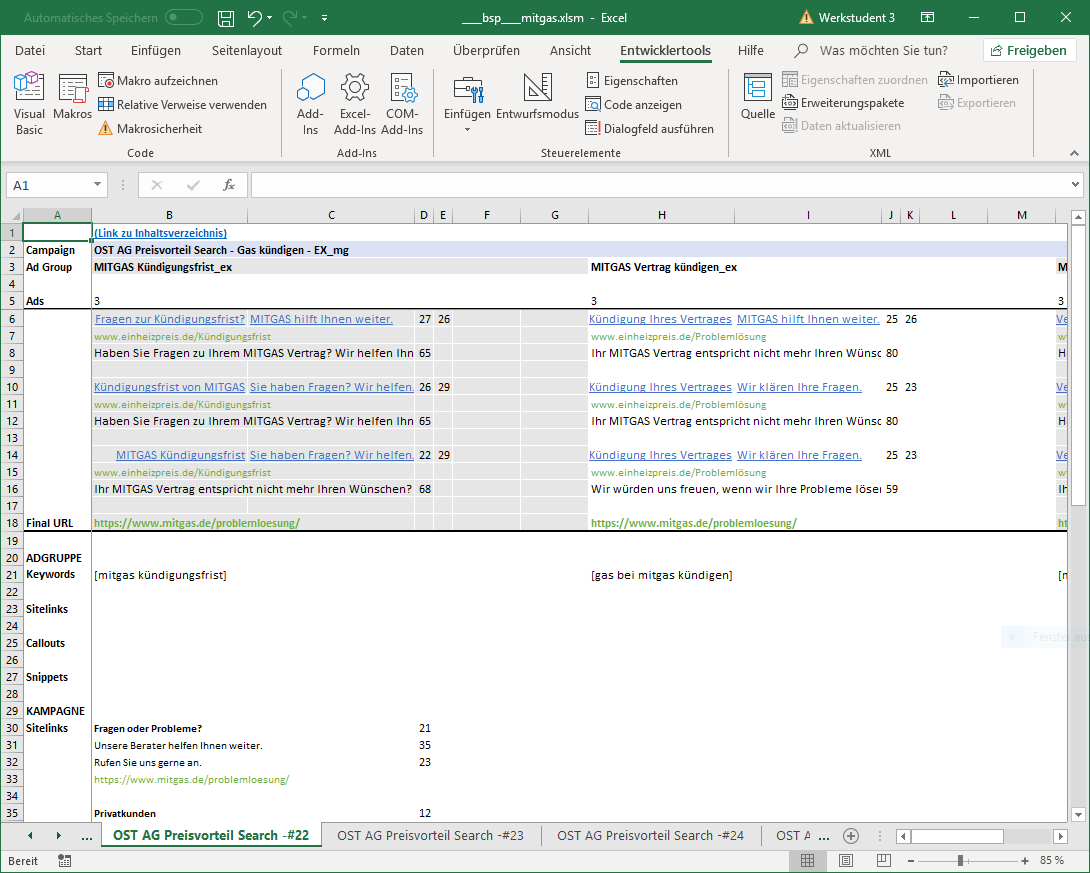Switch to sheet OST AG Preisvorteil Search -#23
Viewport: 1090px width, 873px height.
[430, 835]
